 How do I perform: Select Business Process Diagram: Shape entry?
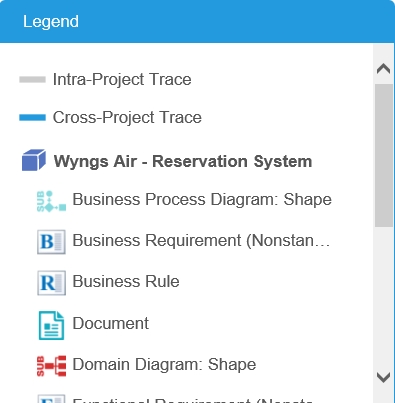202,200
